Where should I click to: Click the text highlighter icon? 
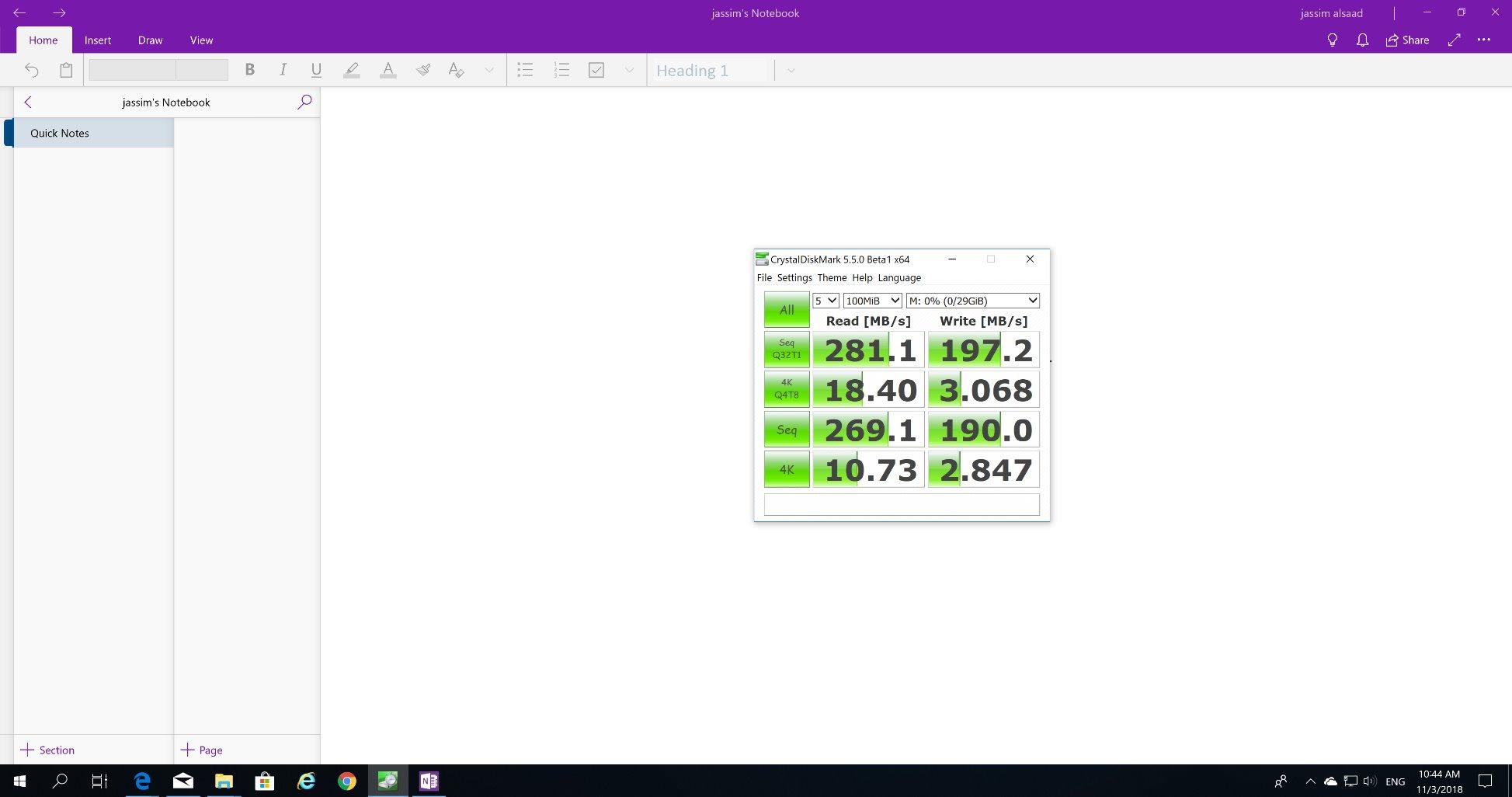pos(351,70)
